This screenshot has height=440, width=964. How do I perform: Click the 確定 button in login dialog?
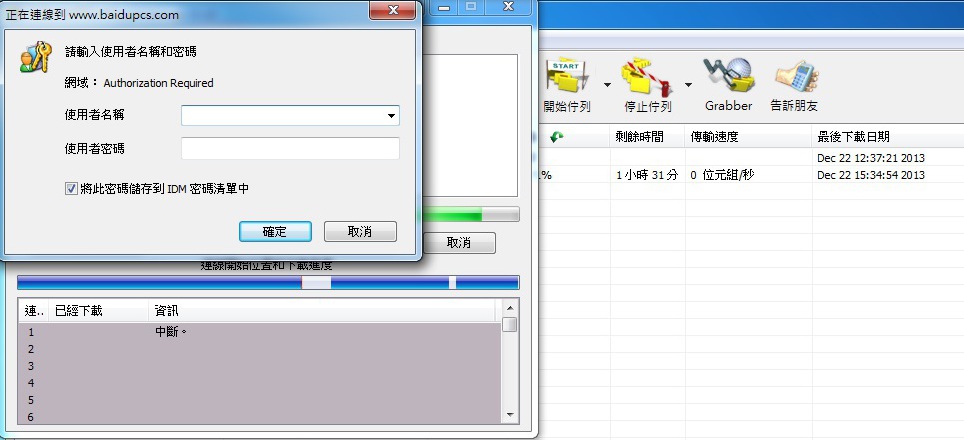[275, 232]
